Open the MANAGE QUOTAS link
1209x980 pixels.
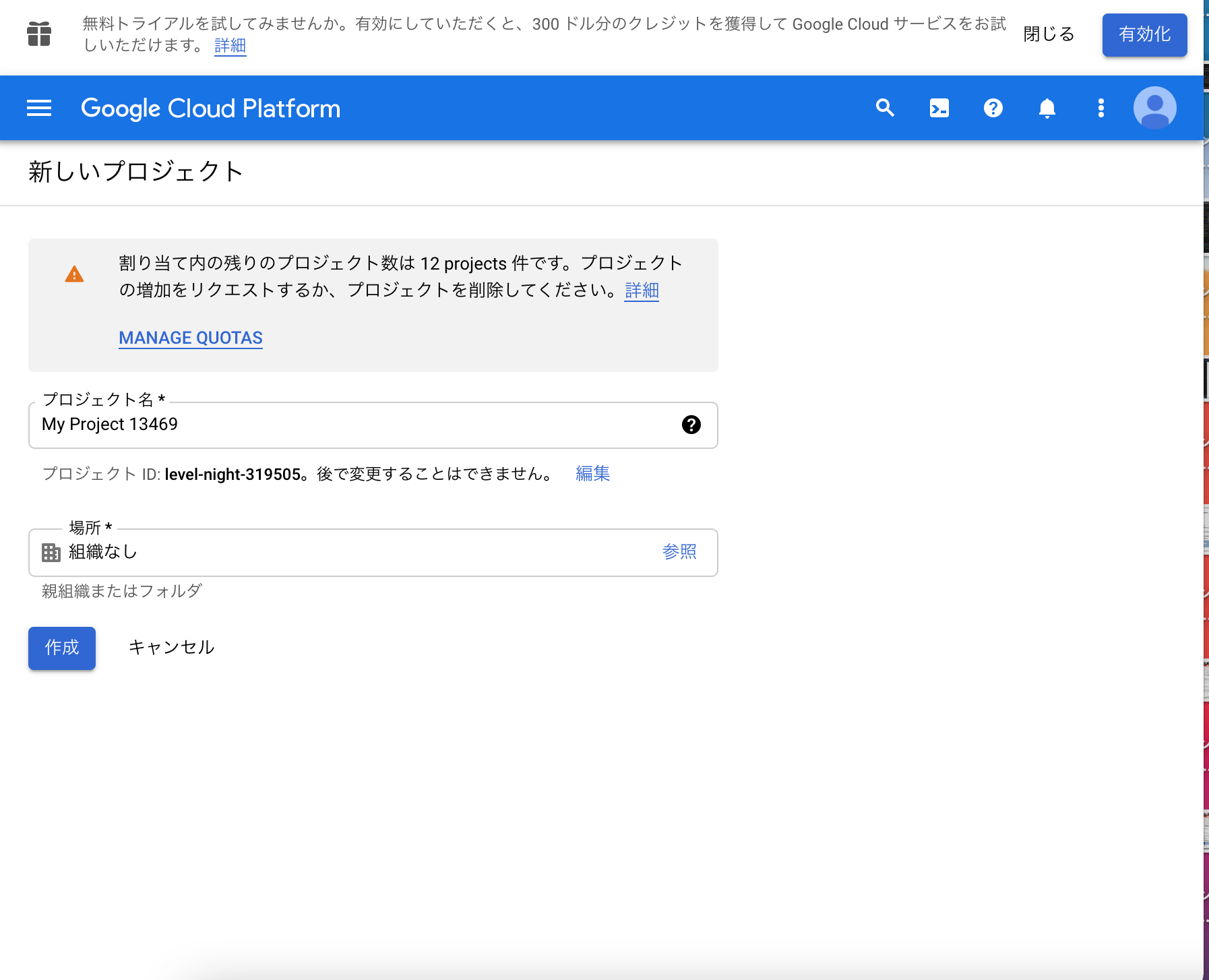pyautogui.click(x=190, y=338)
